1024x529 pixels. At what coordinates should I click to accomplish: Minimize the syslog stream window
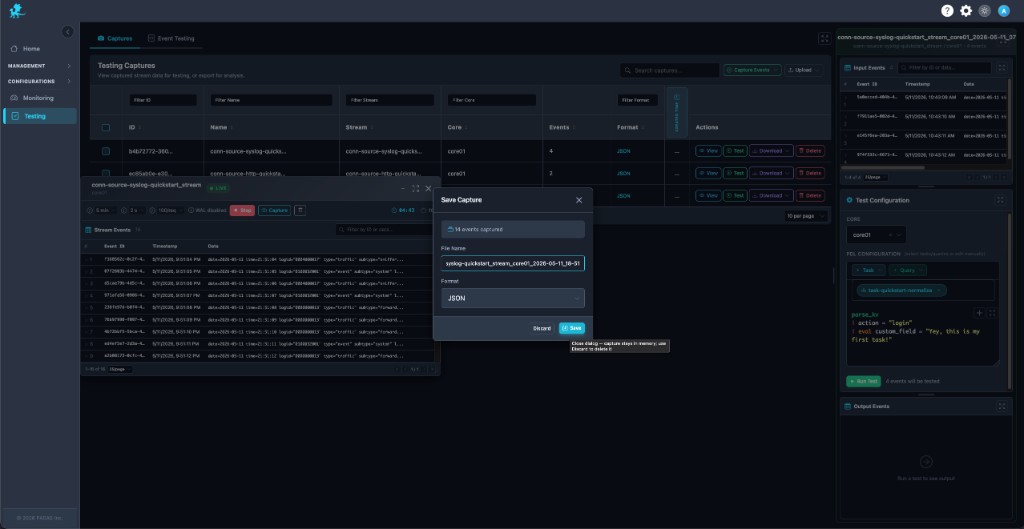tap(403, 189)
